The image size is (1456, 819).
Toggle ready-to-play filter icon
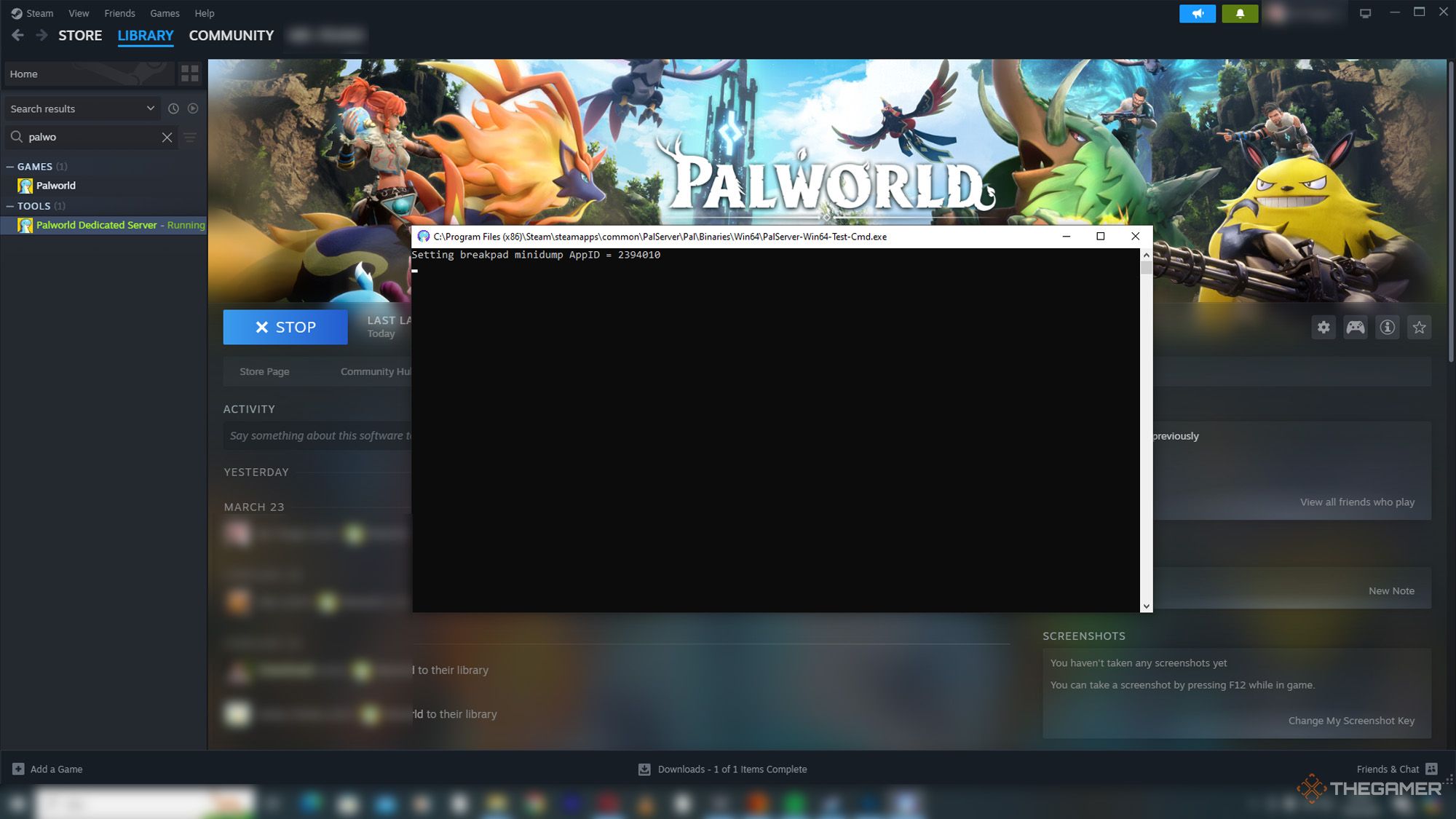pyautogui.click(x=193, y=108)
